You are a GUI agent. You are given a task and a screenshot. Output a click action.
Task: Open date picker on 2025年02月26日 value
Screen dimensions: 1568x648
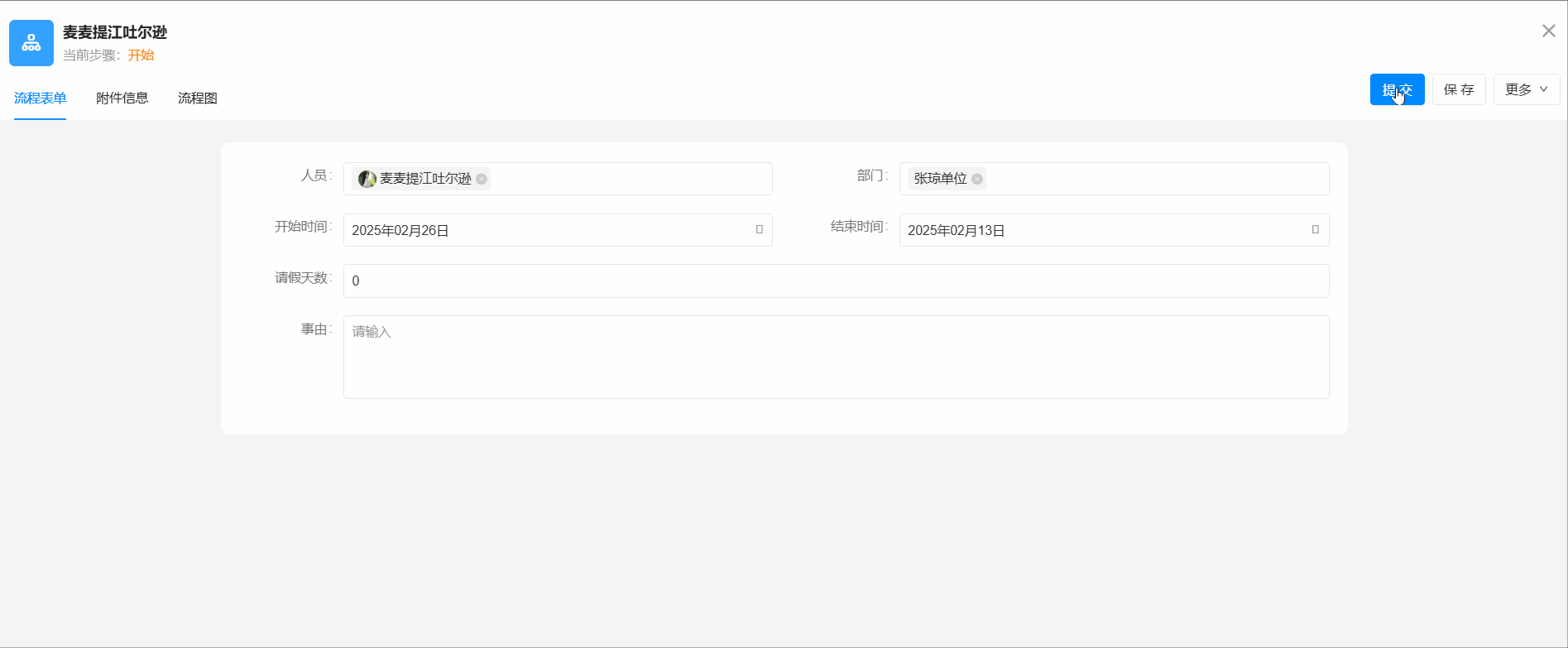pos(400,231)
